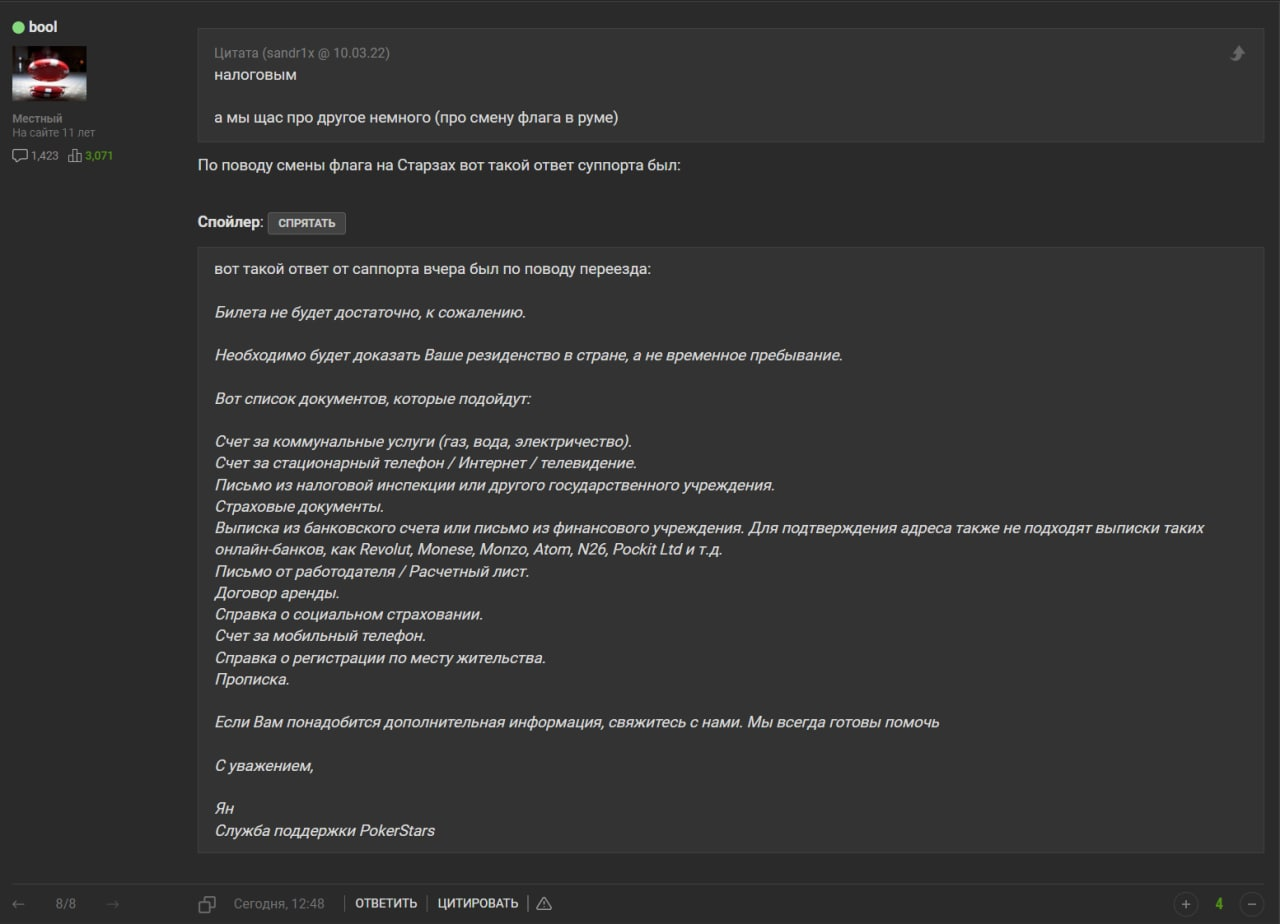Click the ЦИТИРОВАТЬ quote button
Image resolution: width=1280 pixels, height=924 pixels.
coord(478,903)
